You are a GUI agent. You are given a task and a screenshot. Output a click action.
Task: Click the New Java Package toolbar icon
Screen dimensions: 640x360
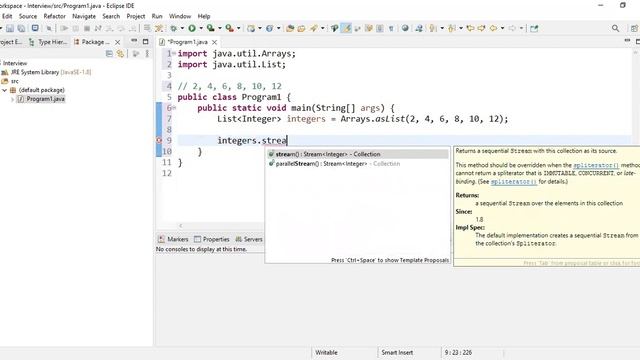point(251,28)
